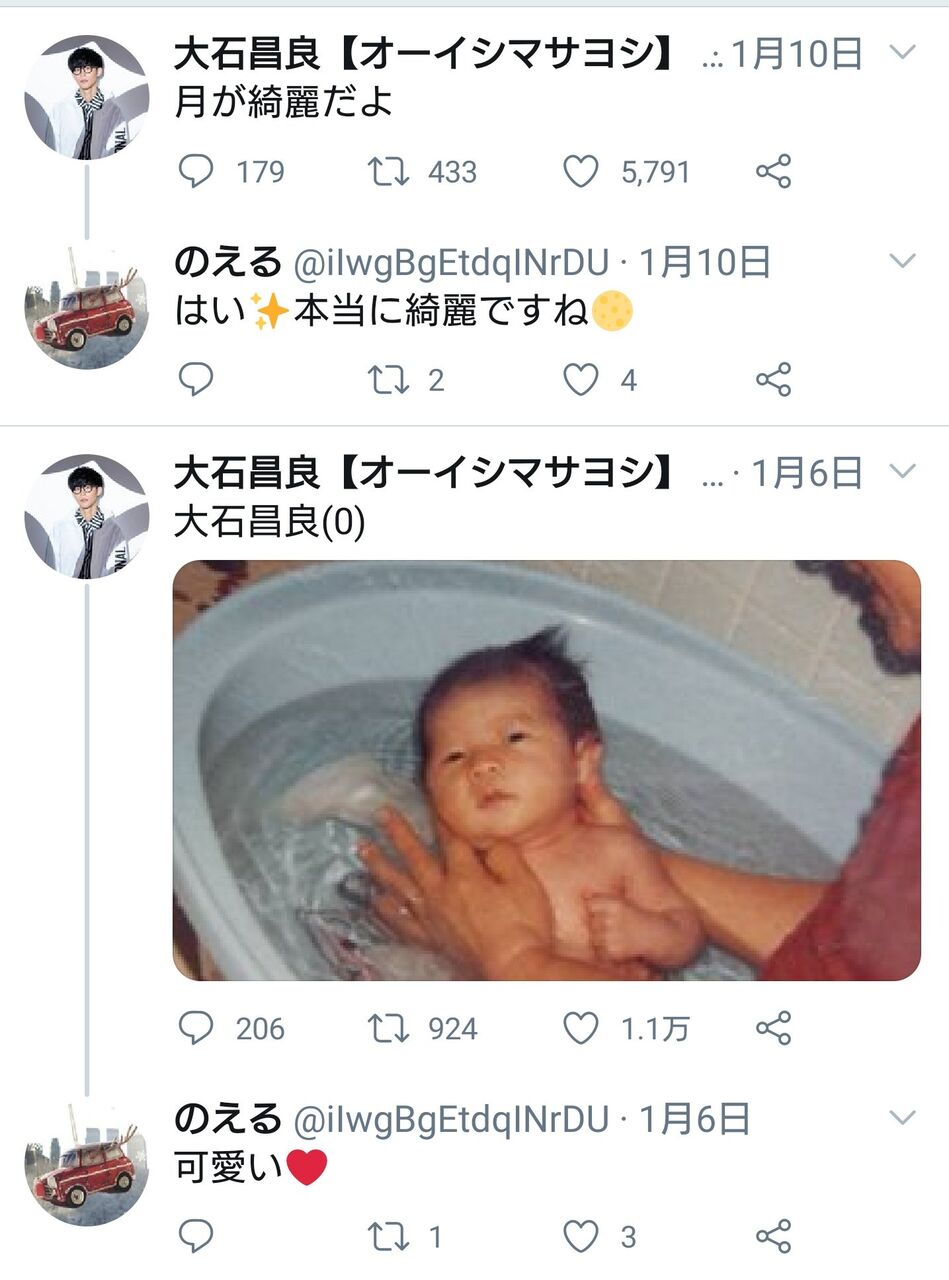Image resolution: width=949 pixels, height=1280 pixels.
Task: Share the 本当に綺麗ですね reply
Action: click(x=773, y=380)
